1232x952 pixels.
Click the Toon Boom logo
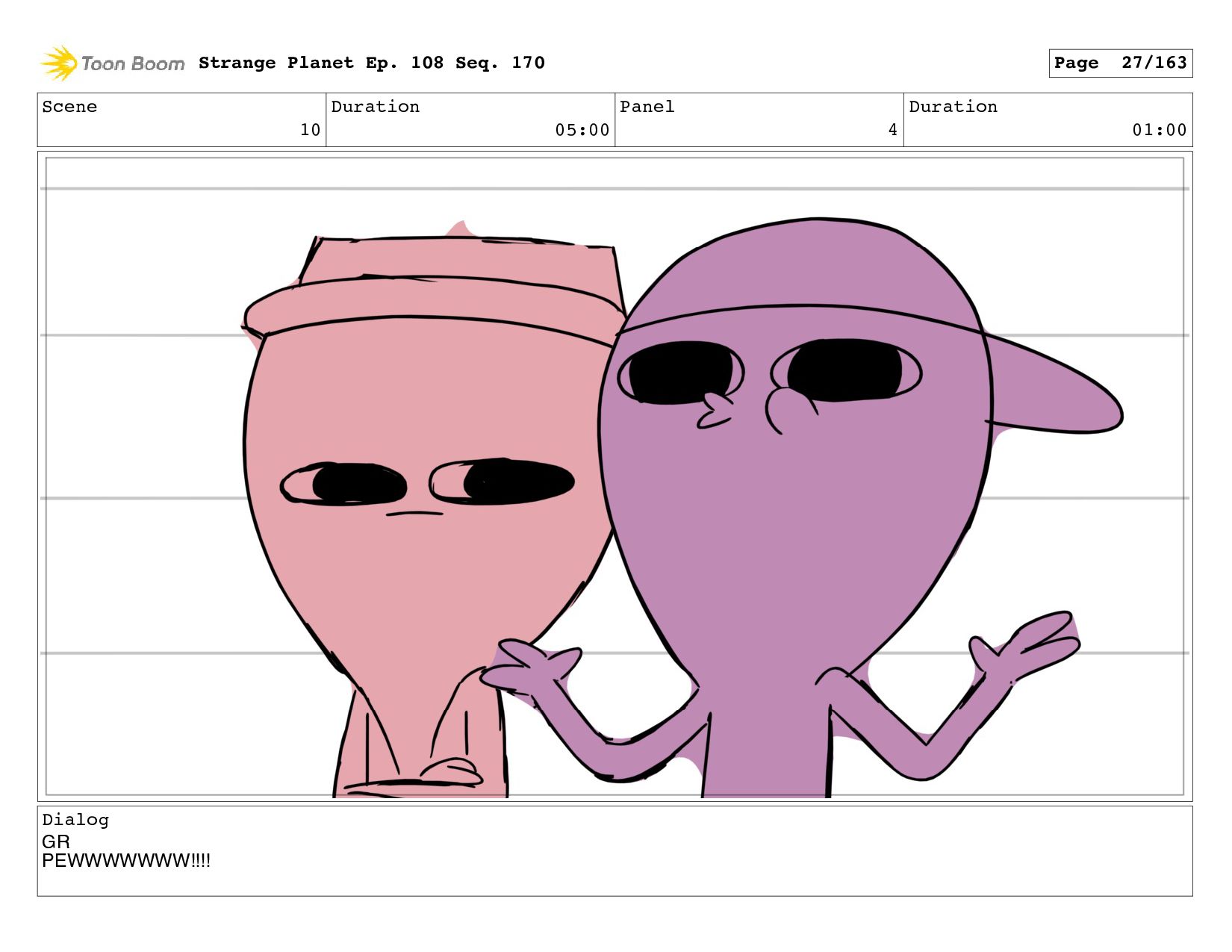(112, 63)
